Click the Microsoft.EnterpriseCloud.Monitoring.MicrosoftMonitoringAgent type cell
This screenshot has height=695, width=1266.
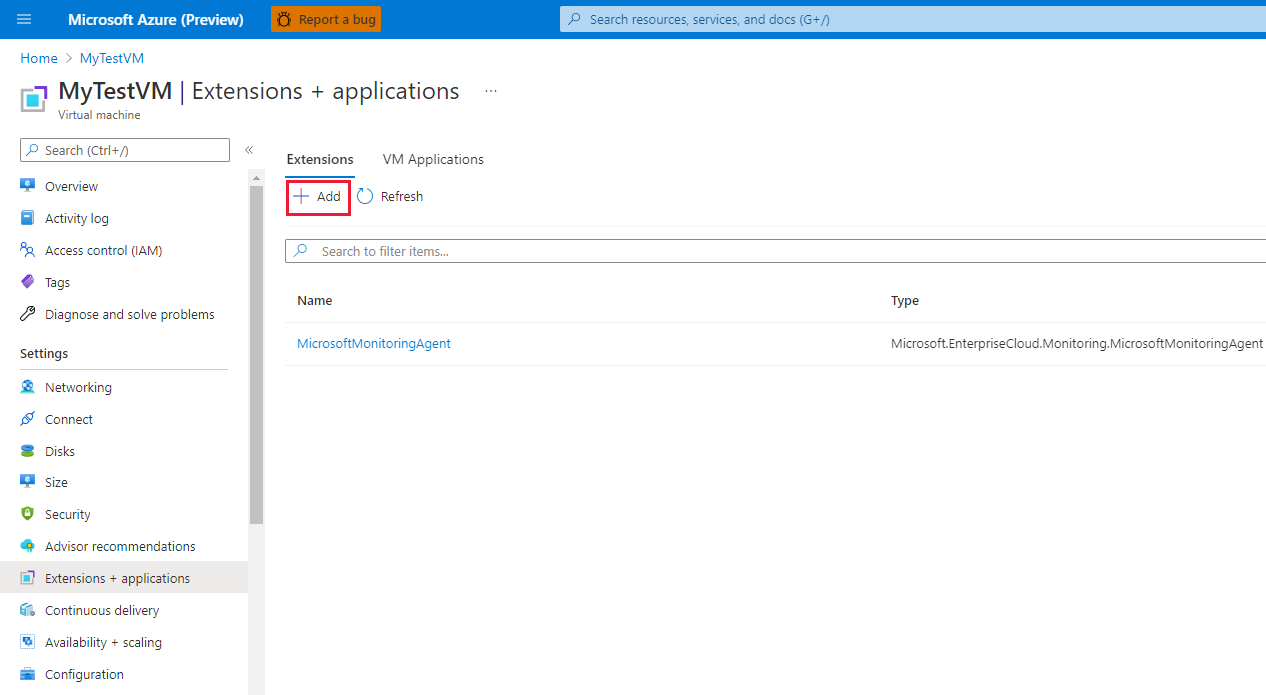[1077, 343]
